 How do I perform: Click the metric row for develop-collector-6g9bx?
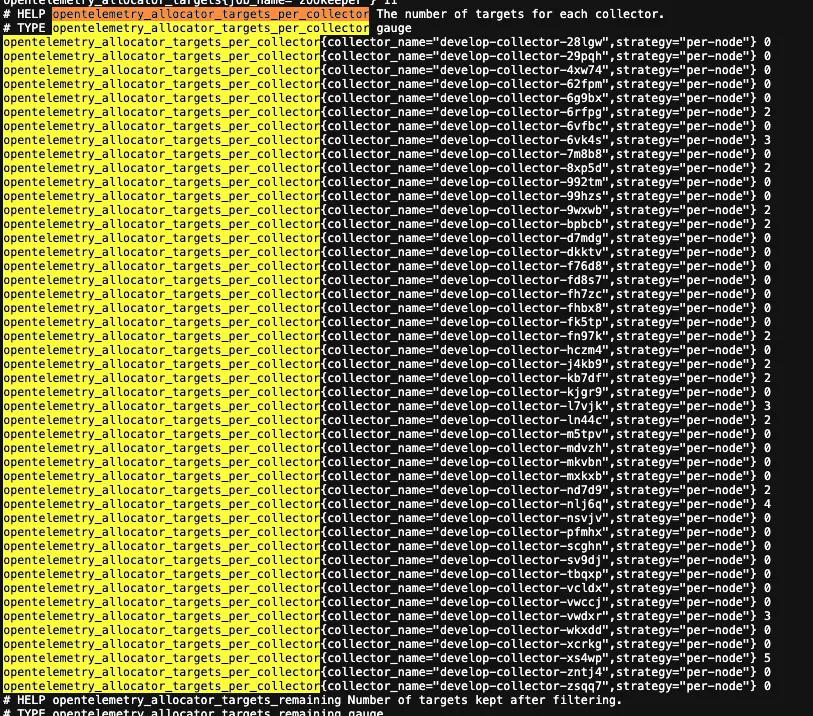(387, 98)
